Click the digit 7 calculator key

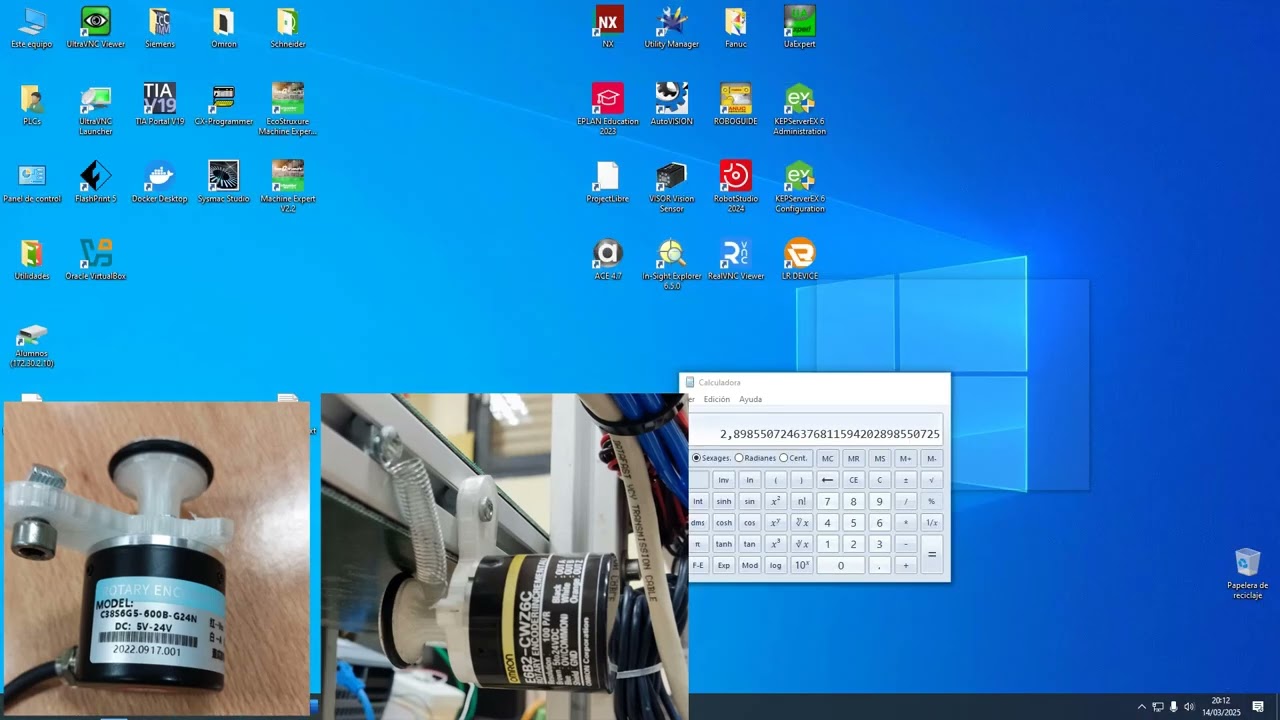click(827, 501)
